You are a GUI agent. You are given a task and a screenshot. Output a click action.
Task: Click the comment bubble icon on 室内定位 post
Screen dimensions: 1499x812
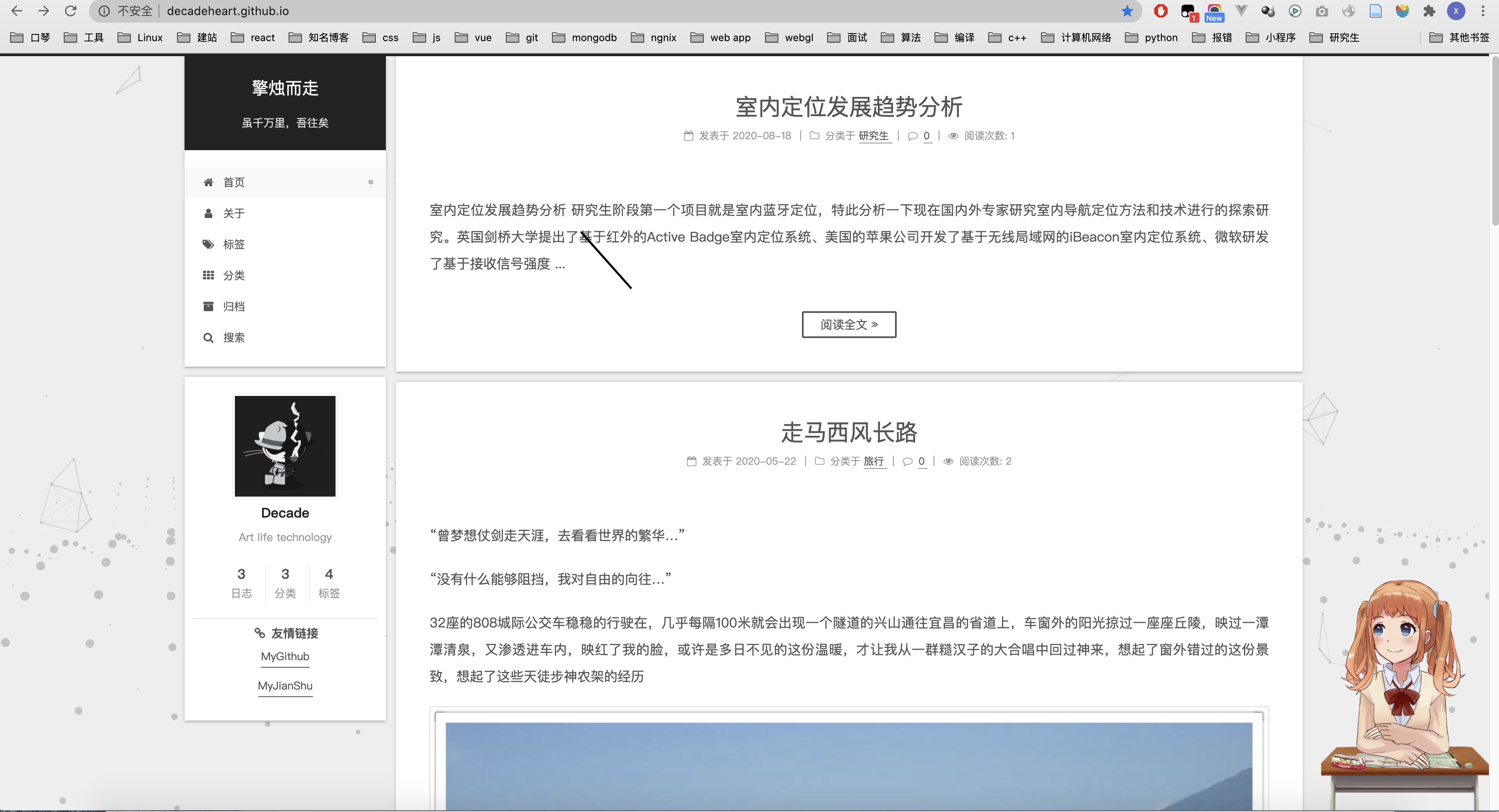912,135
